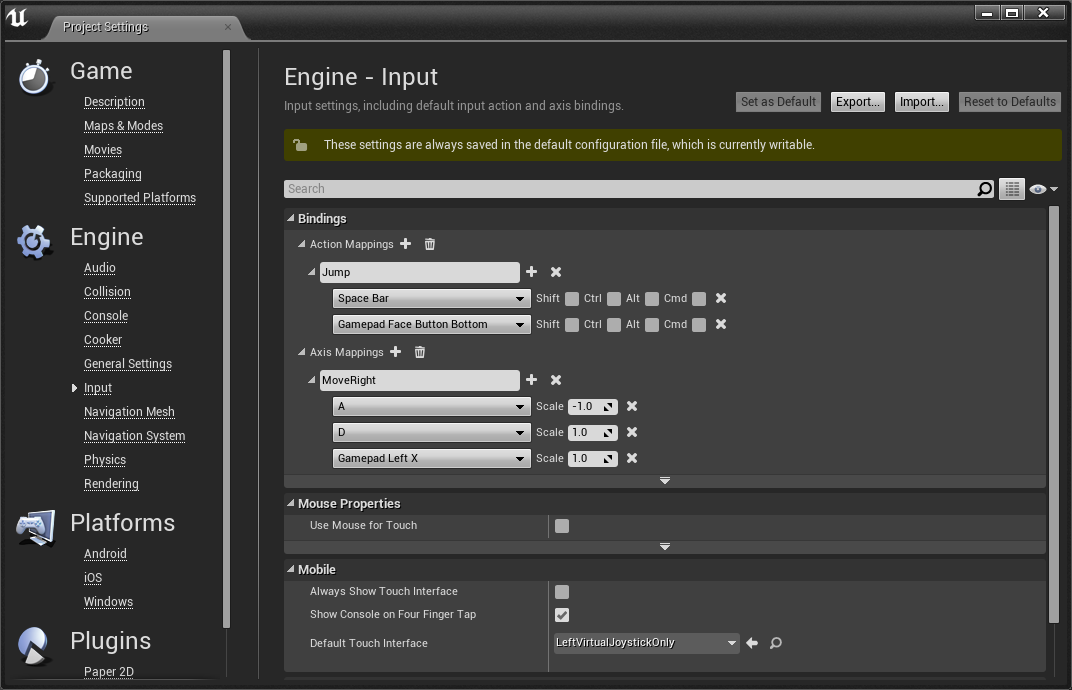Open view options eye icon menu
This screenshot has height=690, width=1072.
coord(1043,189)
